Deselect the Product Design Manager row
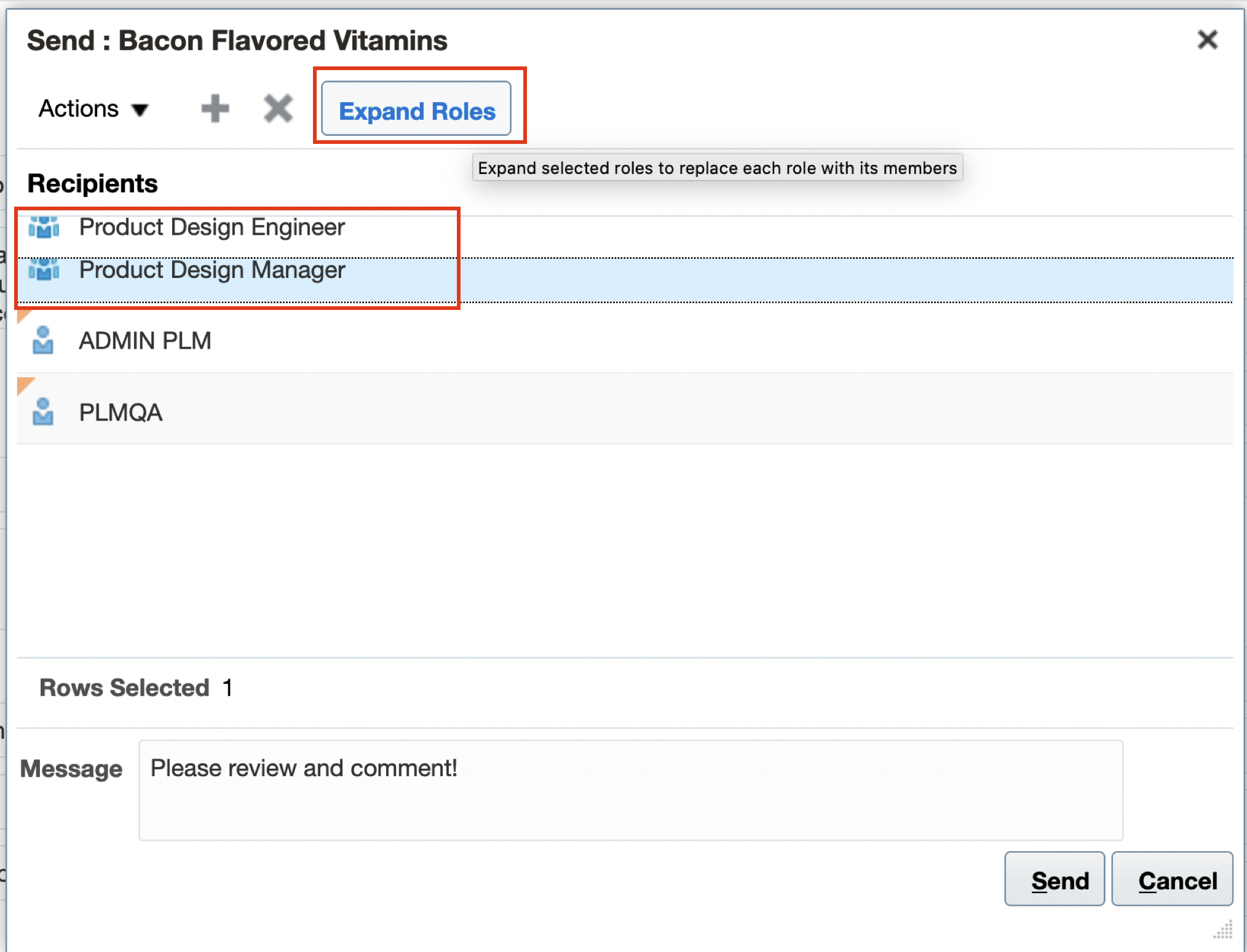The height and width of the screenshot is (952, 1247). point(212,269)
